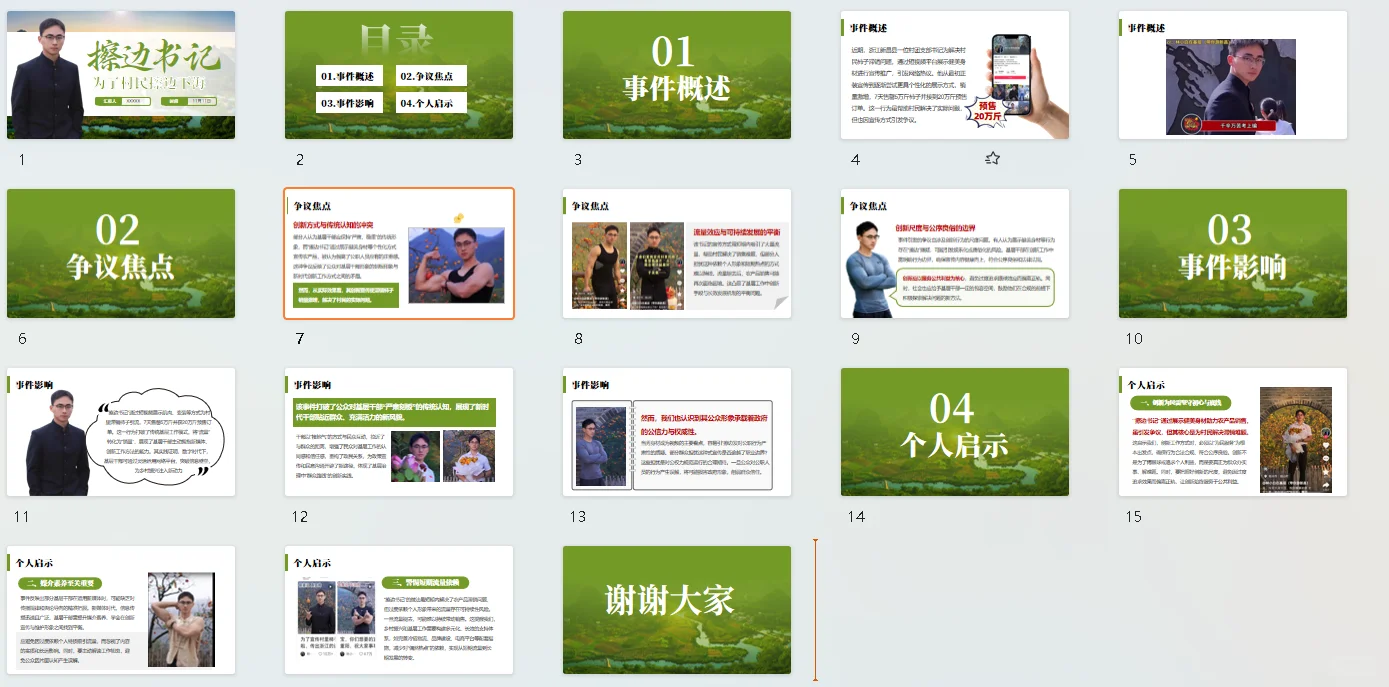Click slide number label 14
This screenshot has width=1389, height=687.
point(856,517)
